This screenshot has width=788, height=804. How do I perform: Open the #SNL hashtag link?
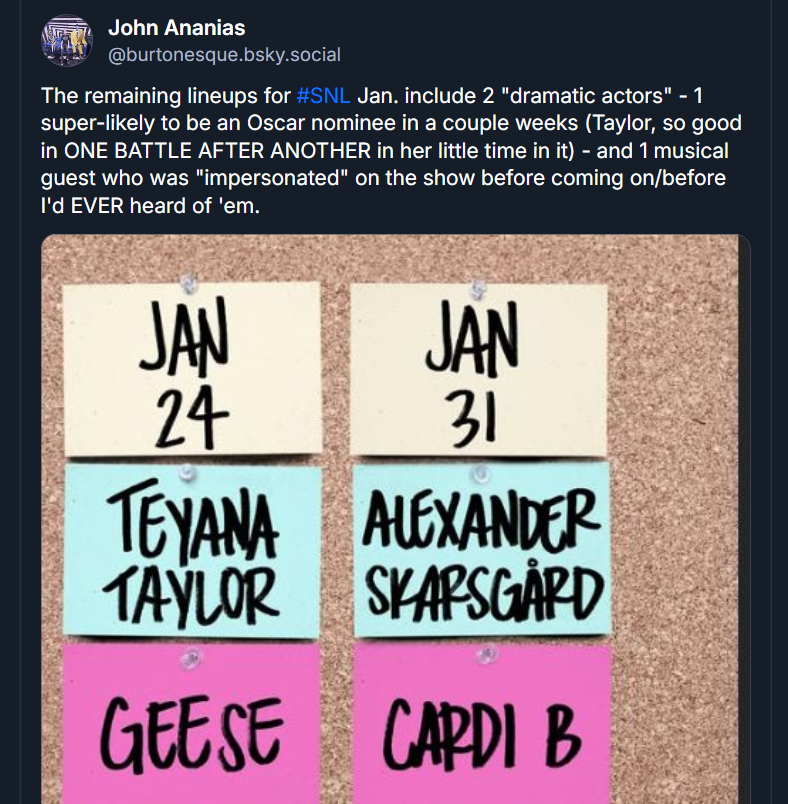click(323, 98)
